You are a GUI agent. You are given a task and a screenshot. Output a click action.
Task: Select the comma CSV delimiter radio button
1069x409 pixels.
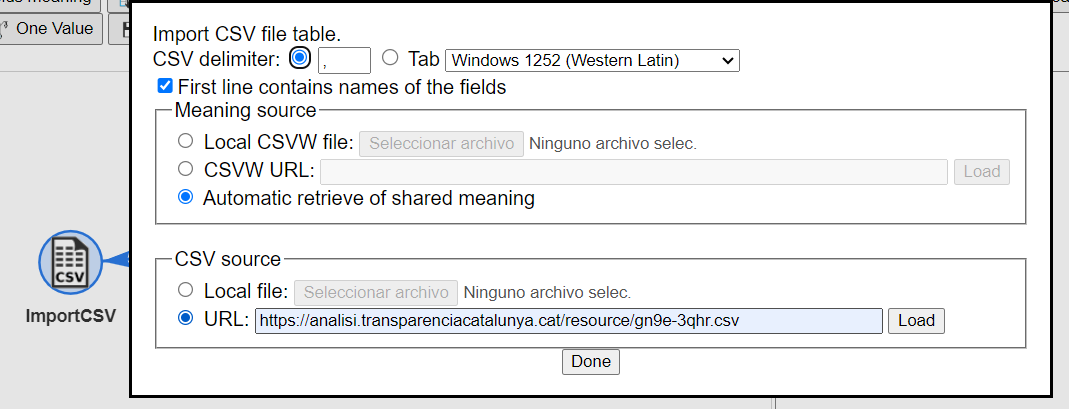299,58
